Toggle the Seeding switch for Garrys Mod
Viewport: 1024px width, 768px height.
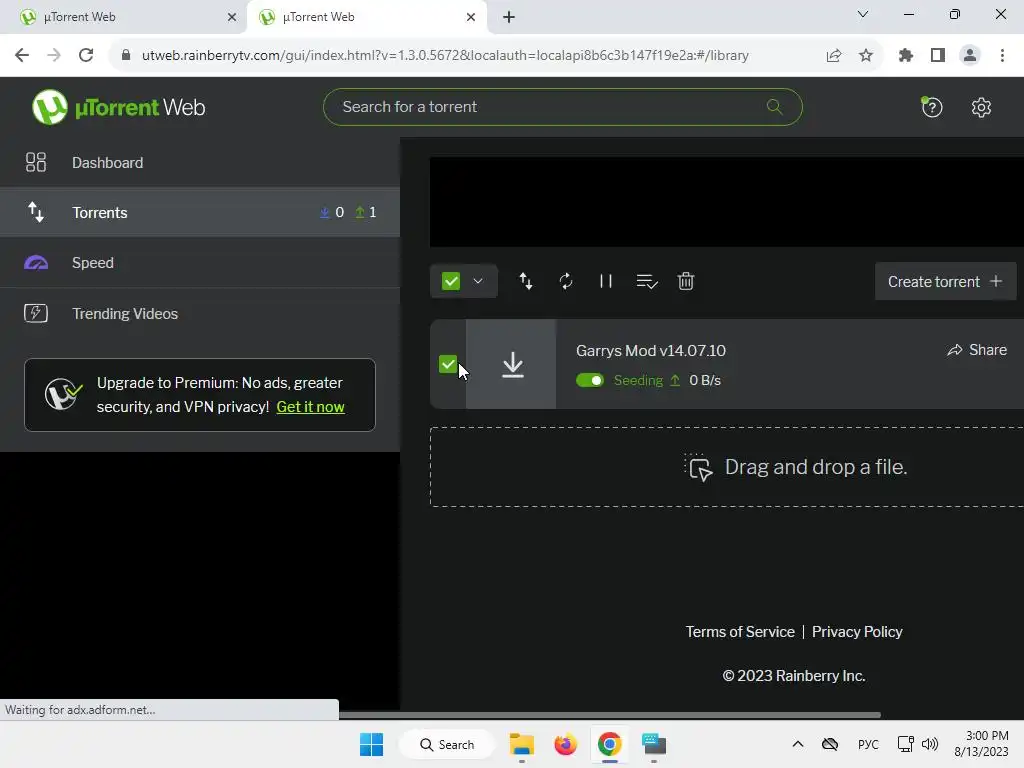tap(590, 380)
